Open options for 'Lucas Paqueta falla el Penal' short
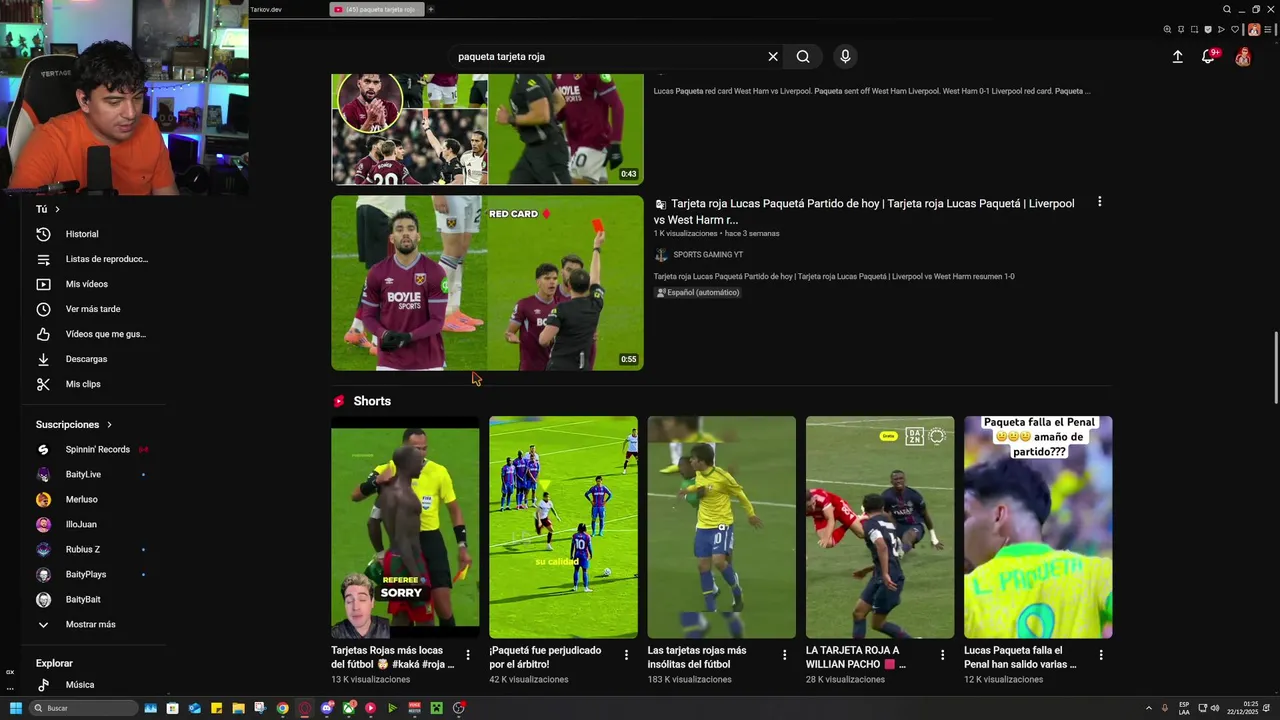 click(x=1101, y=655)
